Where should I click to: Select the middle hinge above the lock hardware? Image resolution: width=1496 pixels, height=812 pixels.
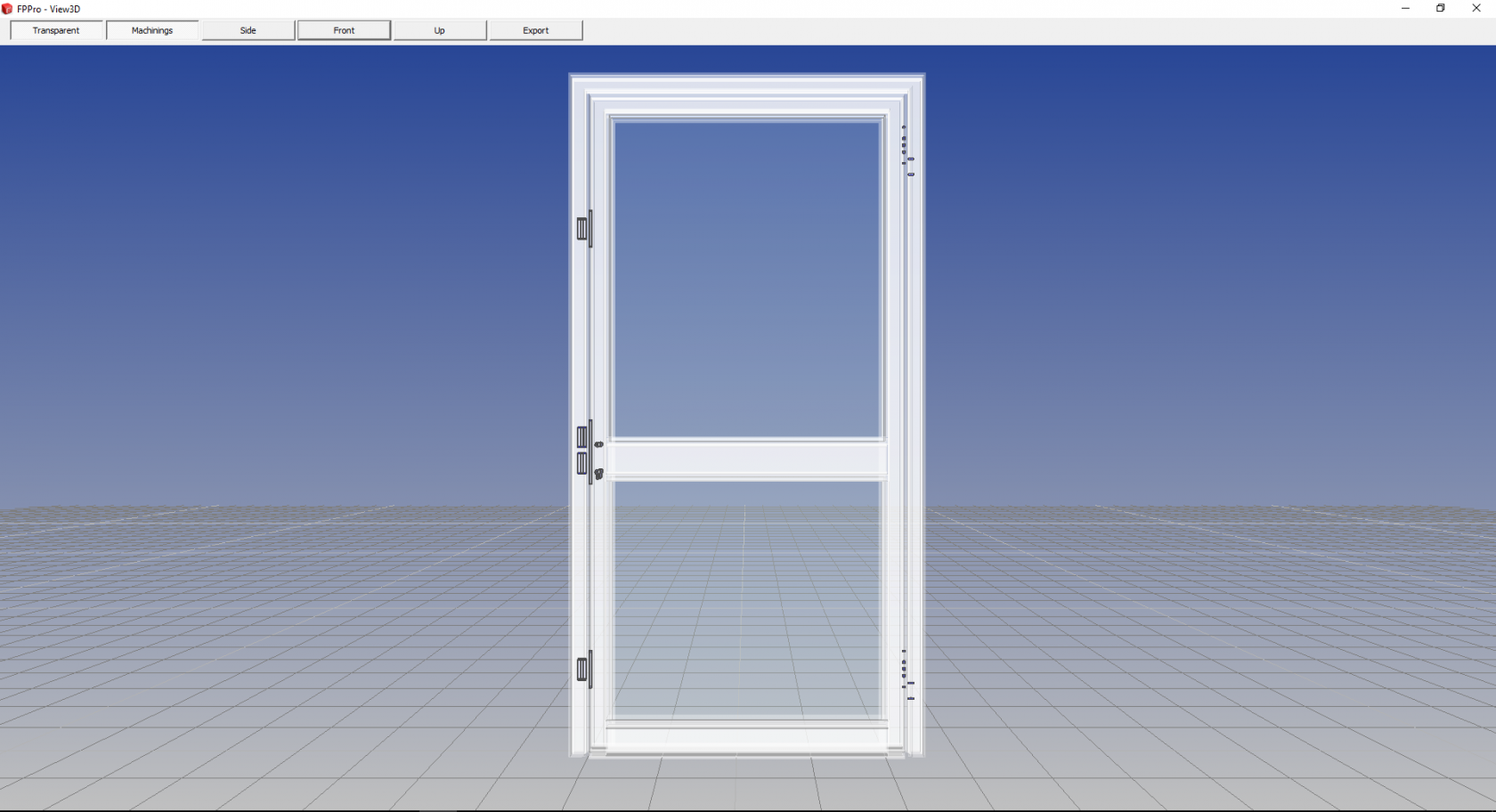[x=583, y=436]
